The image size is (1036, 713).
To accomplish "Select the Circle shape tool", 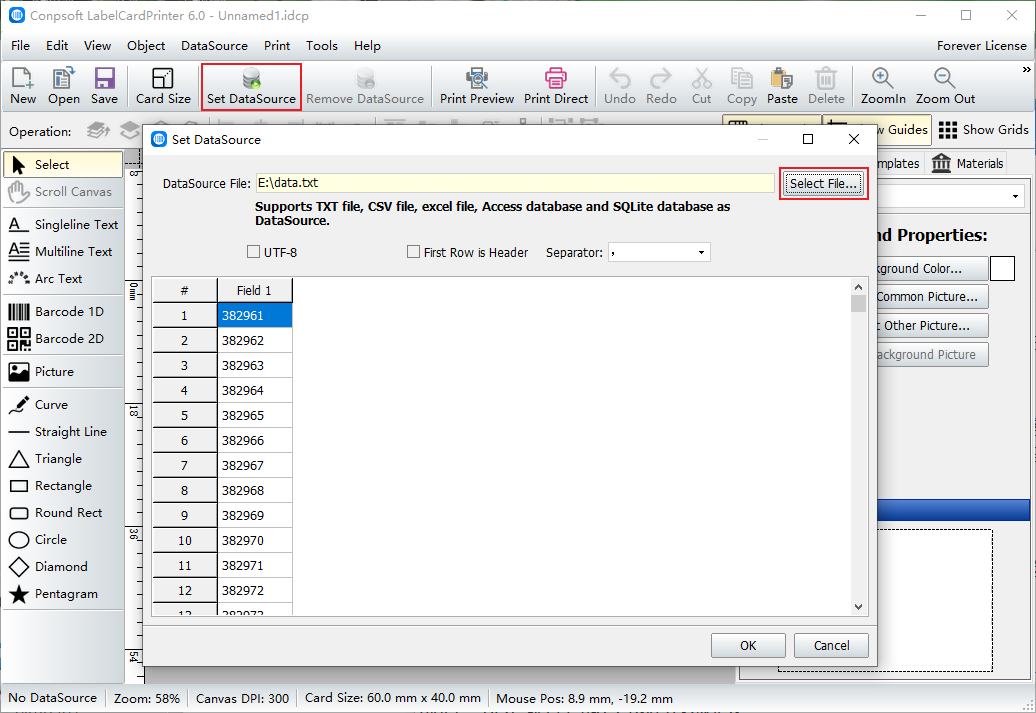I will (x=63, y=540).
